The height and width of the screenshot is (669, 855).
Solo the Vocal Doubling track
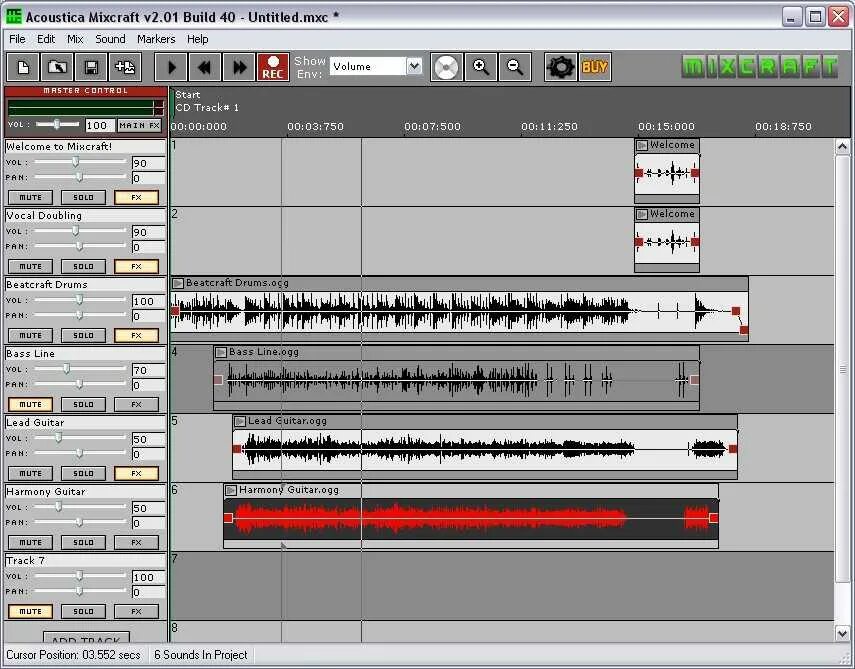83,267
